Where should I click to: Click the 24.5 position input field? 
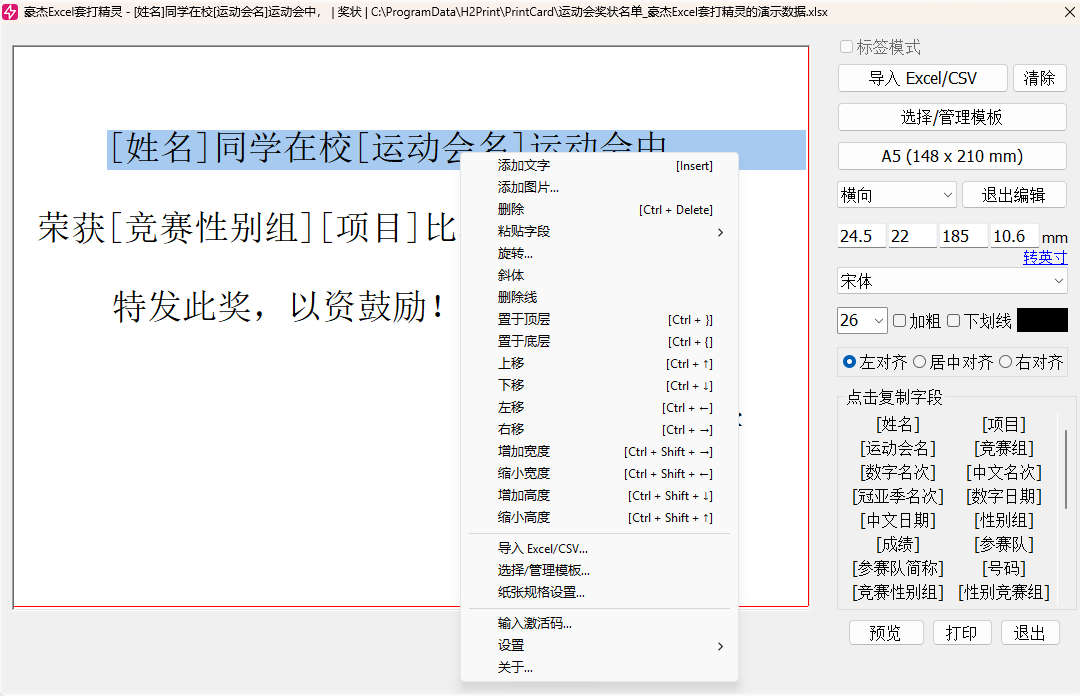[862, 236]
